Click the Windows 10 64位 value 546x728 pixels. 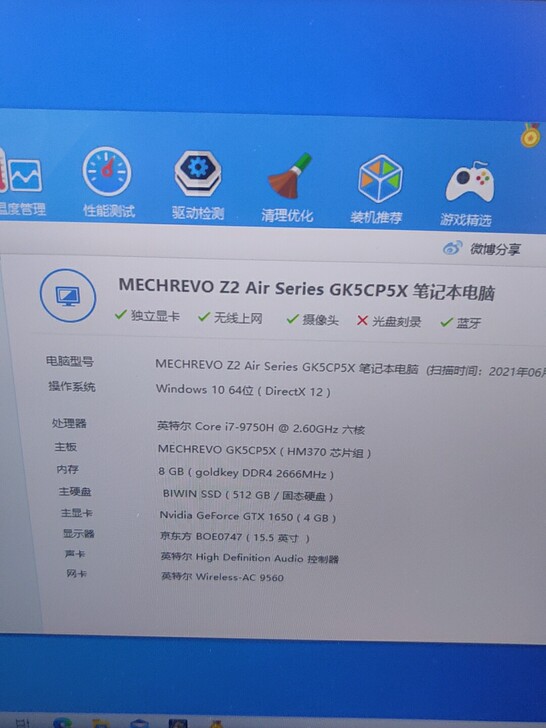pyautogui.click(x=243, y=390)
